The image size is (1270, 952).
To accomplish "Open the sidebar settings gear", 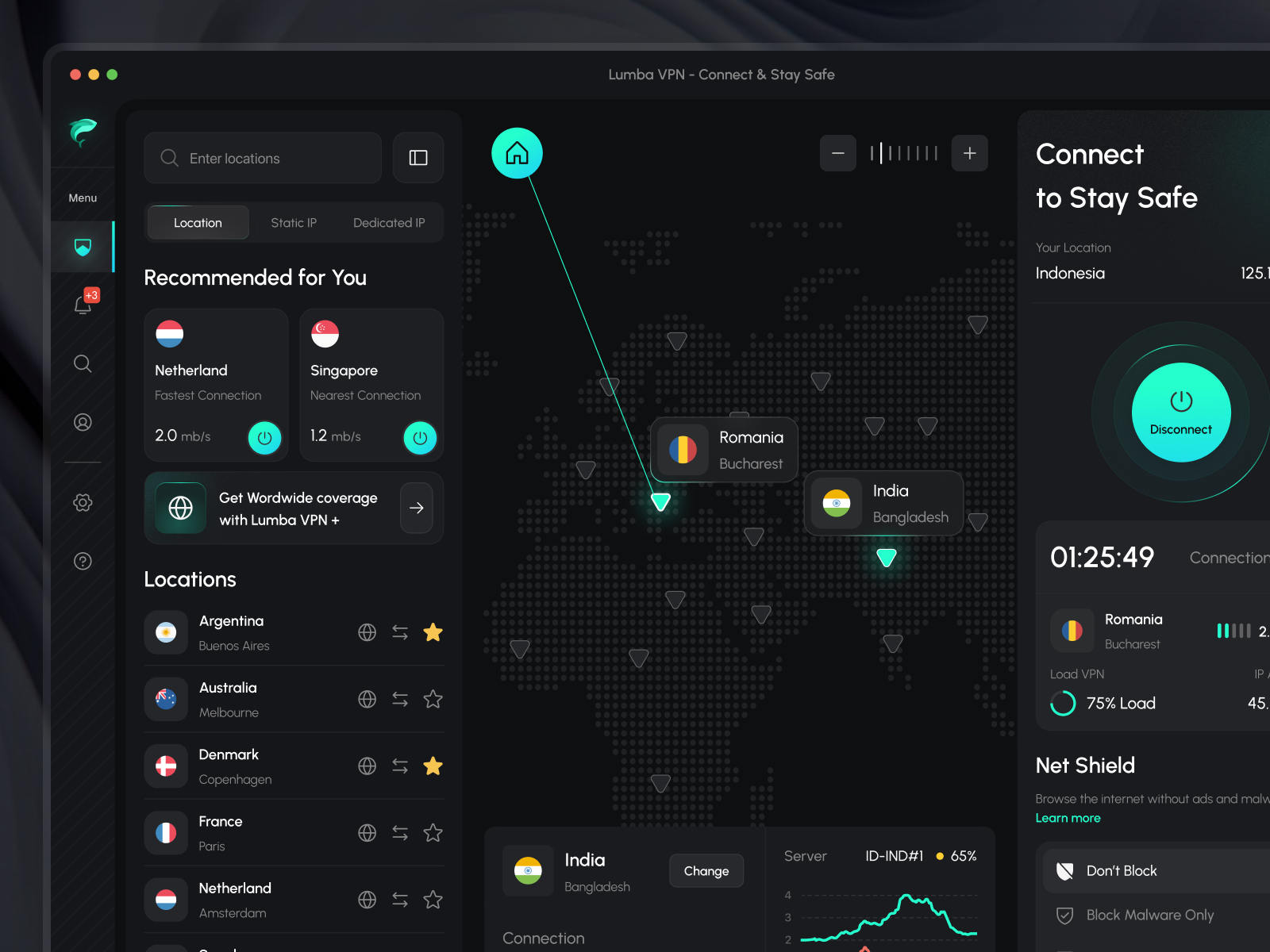I will pyautogui.click(x=83, y=502).
